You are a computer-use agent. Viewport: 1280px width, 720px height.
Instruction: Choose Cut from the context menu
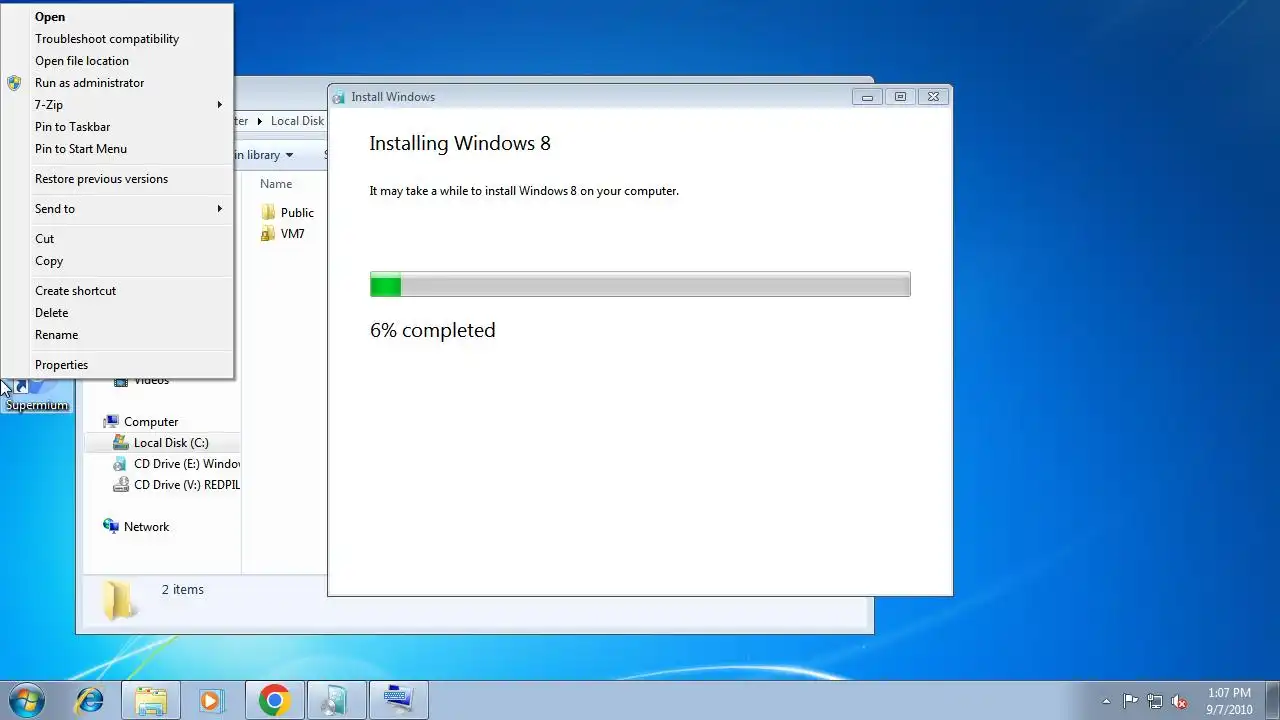click(x=118, y=239)
